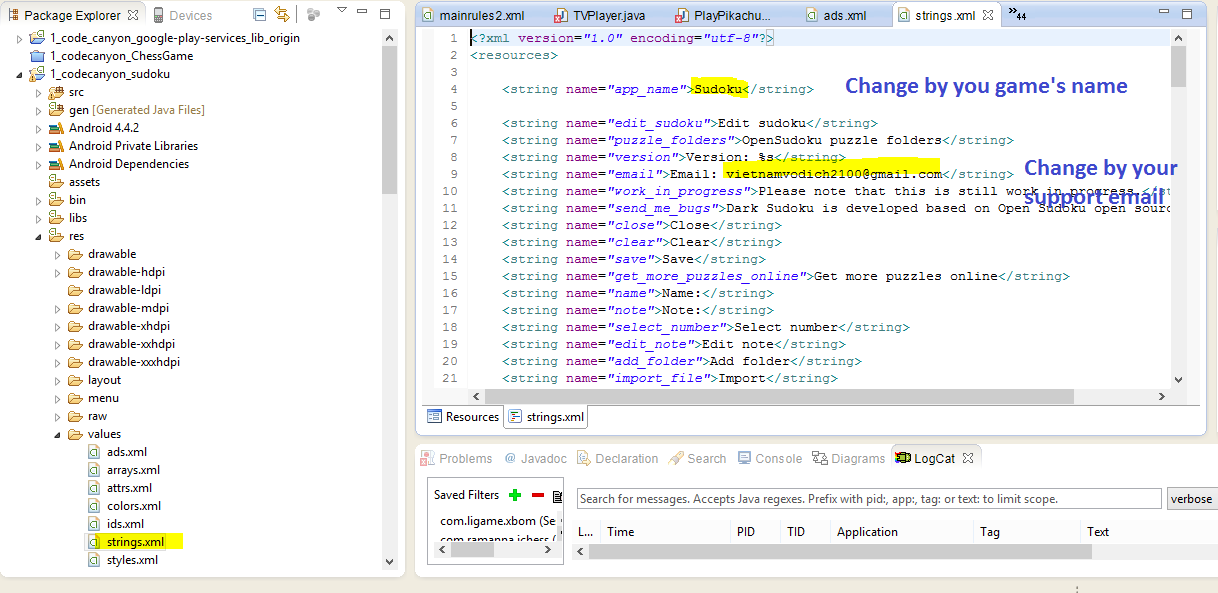Collapse the values folder
This screenshot has width=1218, height=593.
58,434
